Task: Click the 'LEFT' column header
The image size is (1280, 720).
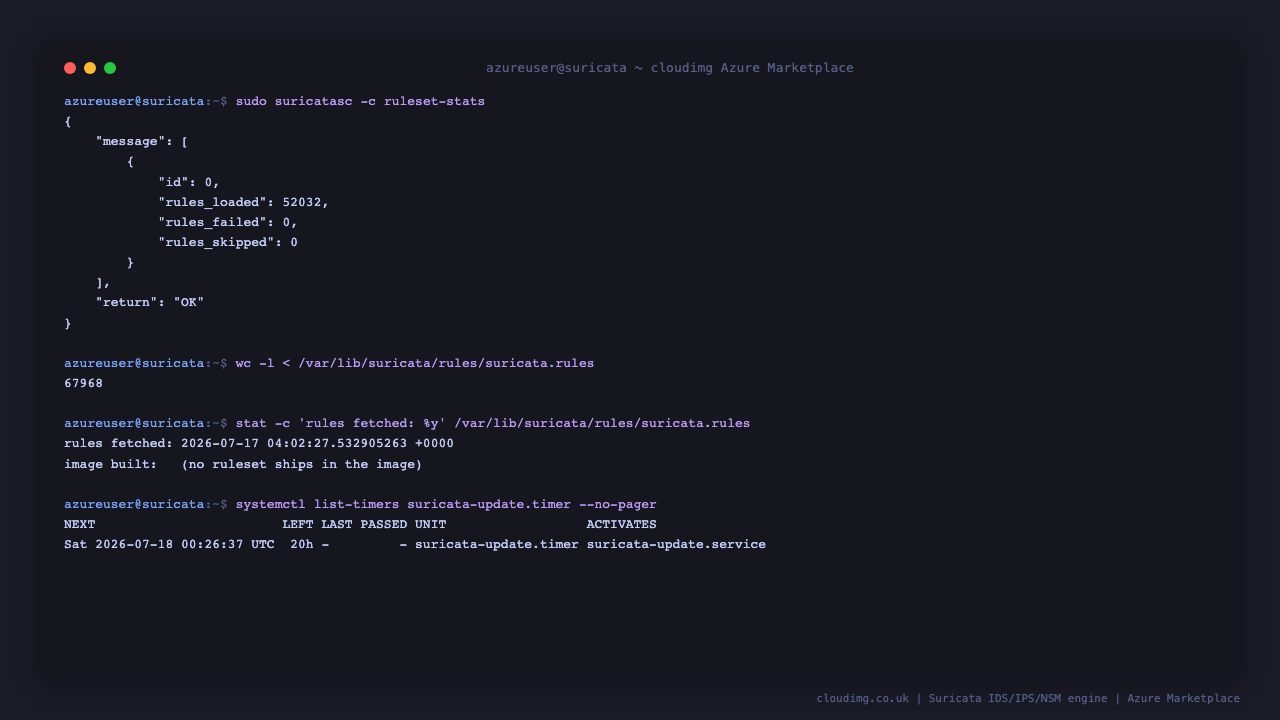Action: coord(298,524)
